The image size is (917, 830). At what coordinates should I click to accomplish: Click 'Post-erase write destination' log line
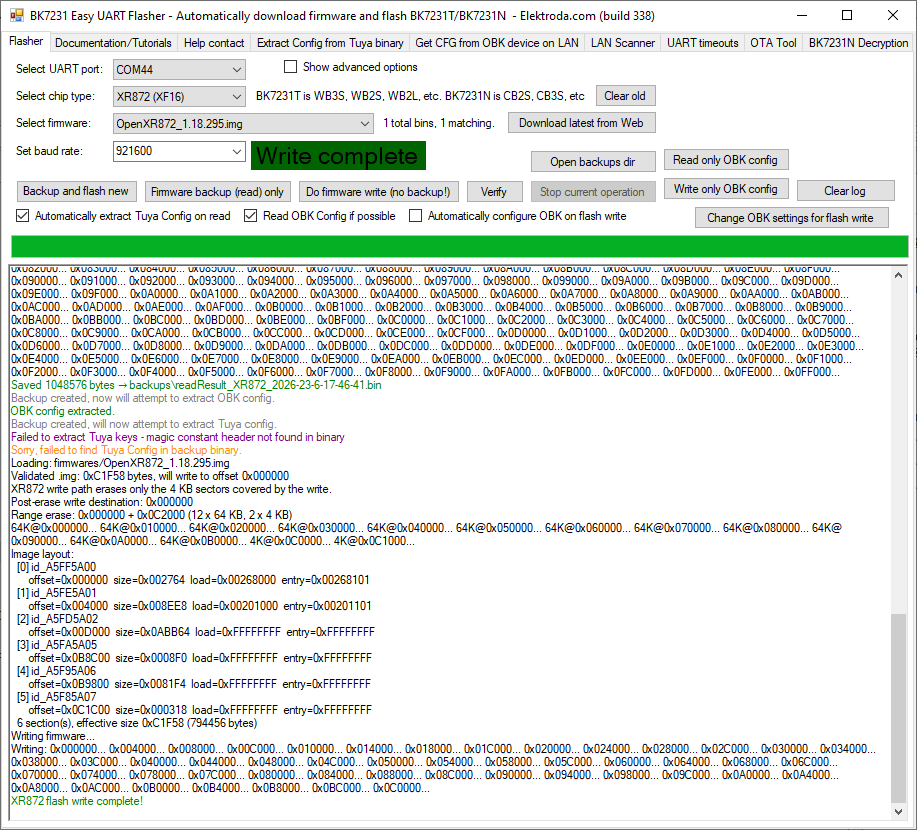102,502
